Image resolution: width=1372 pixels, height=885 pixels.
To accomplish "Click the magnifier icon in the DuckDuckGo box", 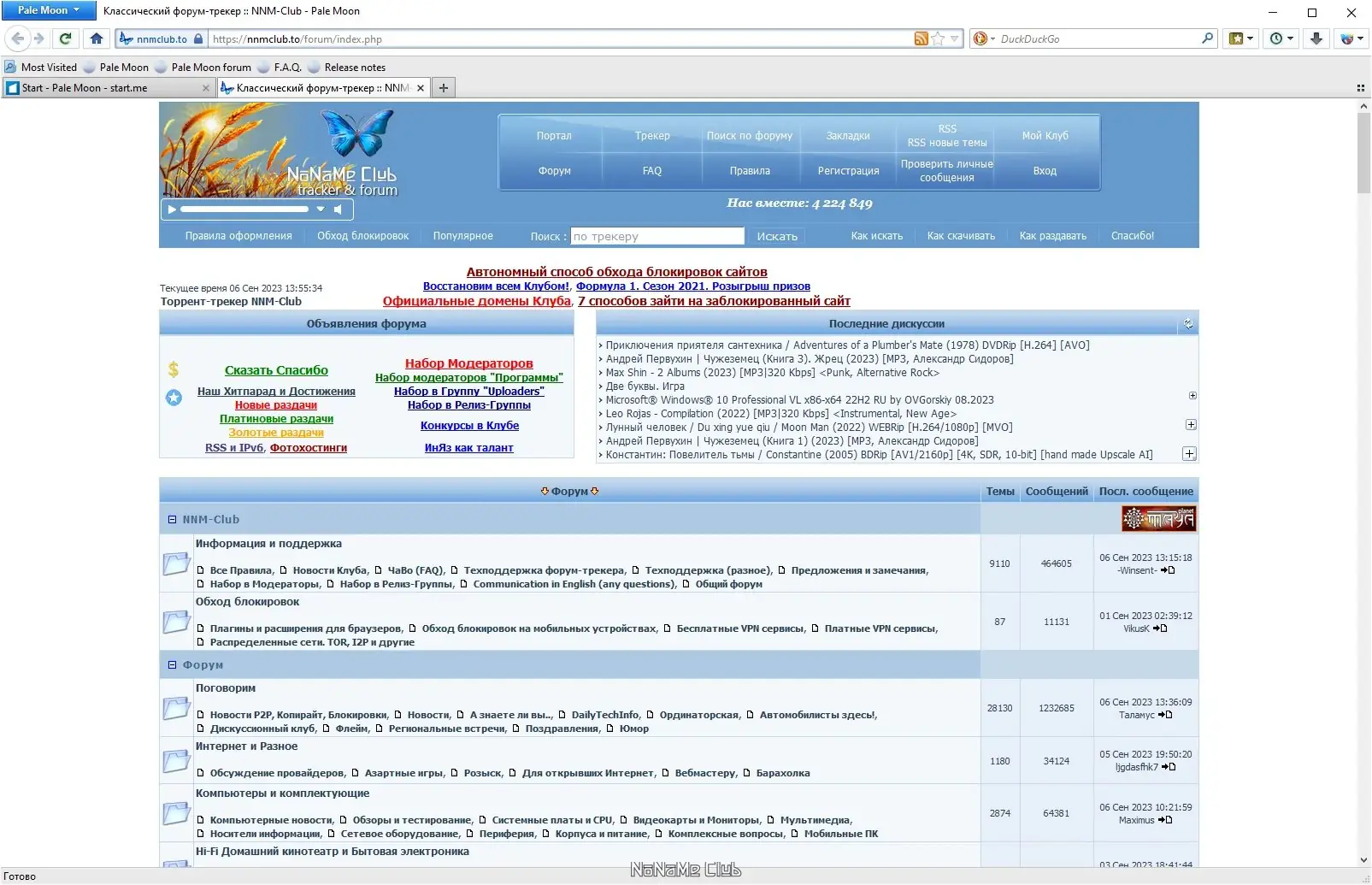I will [1207, 38].
